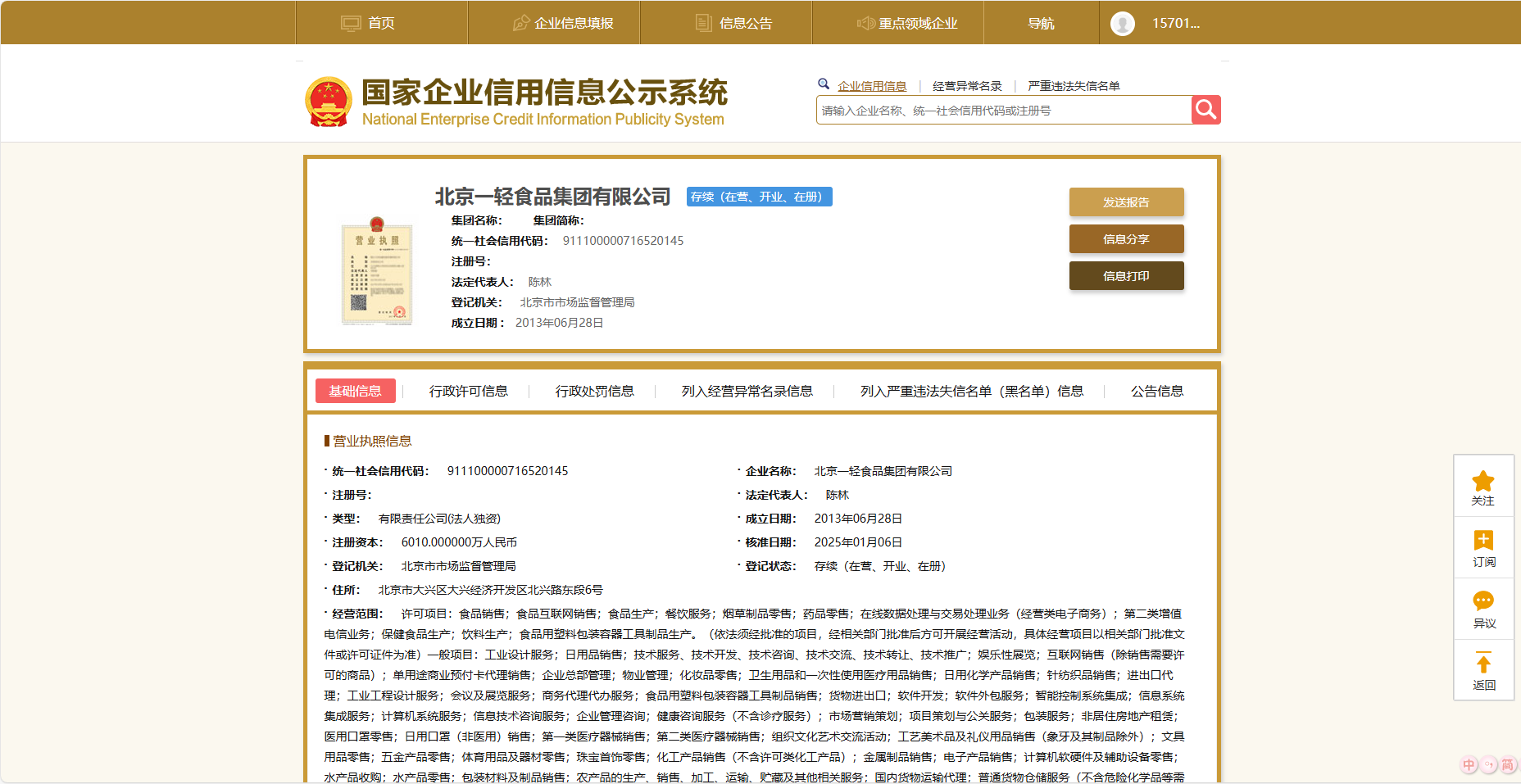Click the address 北京市大兴区大兴经济开发区北兴路东段6号

(x=490, y=590)
